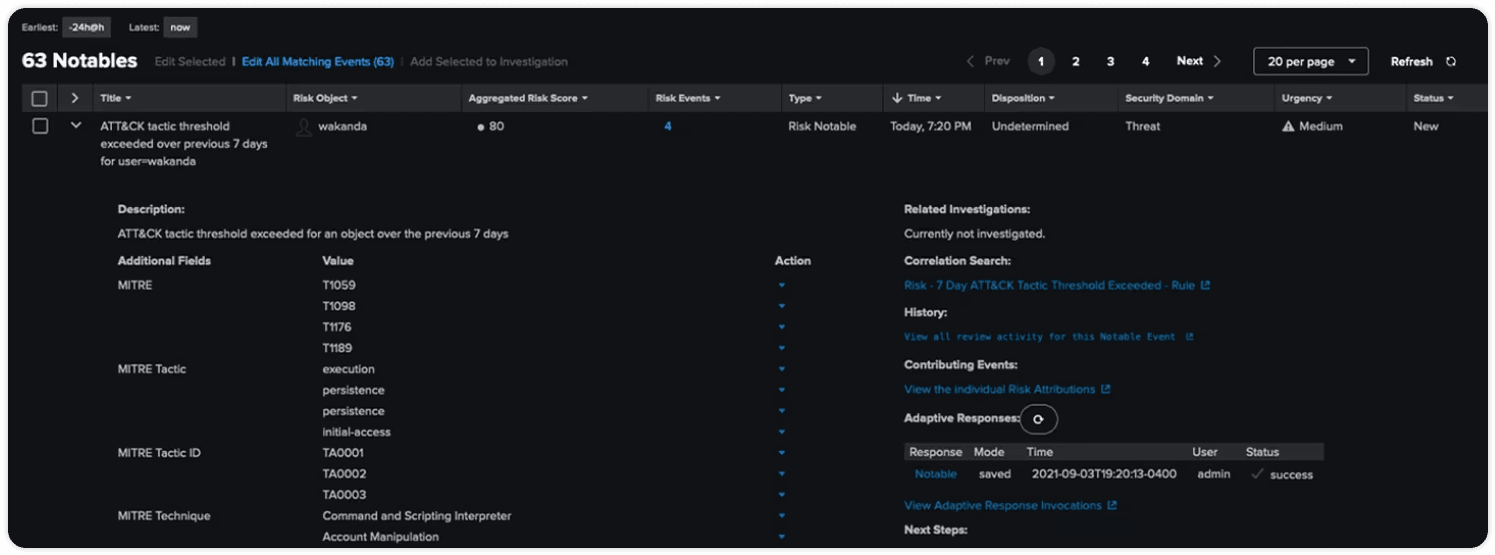Click external link icon next to Risk Attributions
1495x555 pixels.
point(1105,390)
